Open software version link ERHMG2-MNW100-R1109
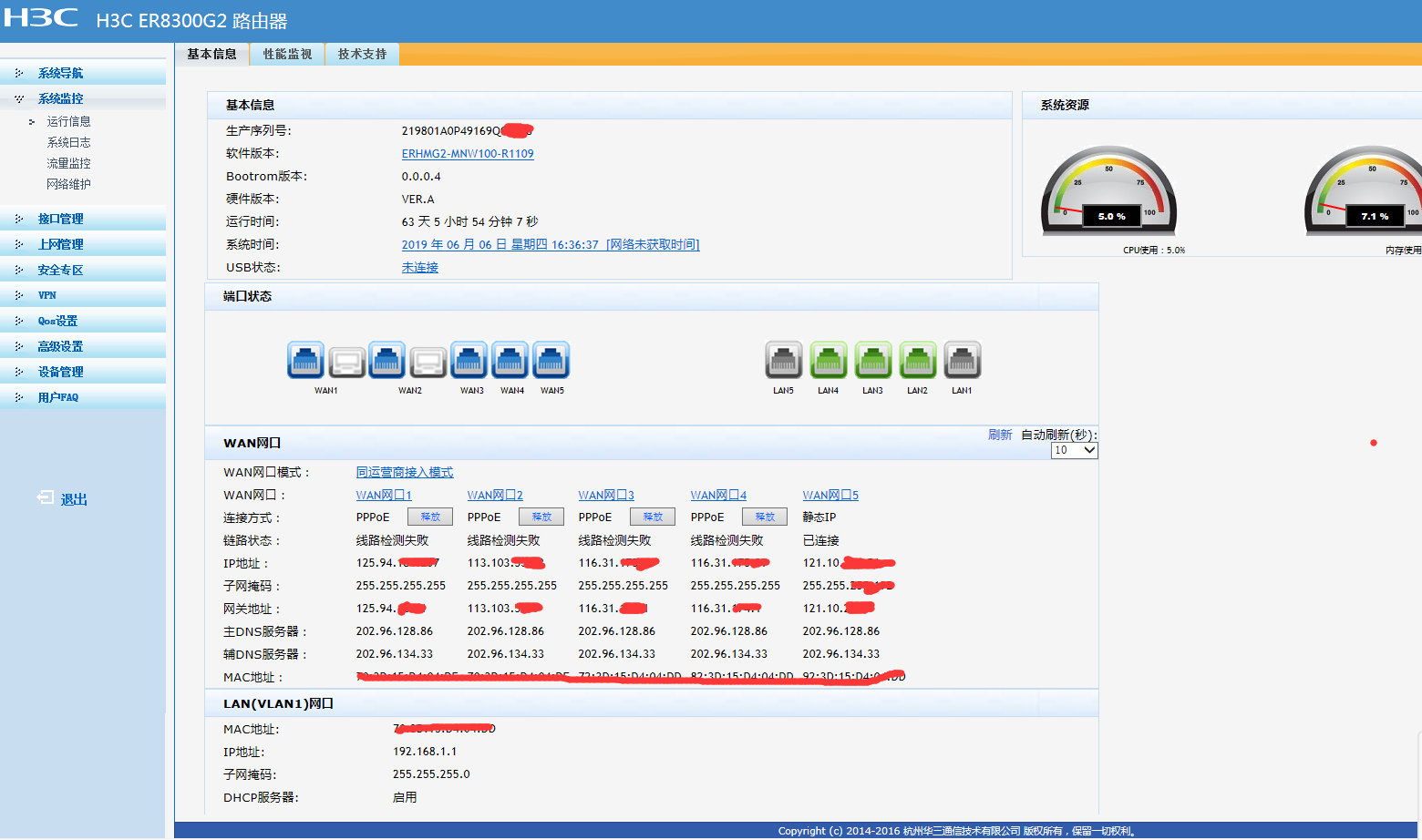This screenshot has width=1422, height=840. coord(468,154)
